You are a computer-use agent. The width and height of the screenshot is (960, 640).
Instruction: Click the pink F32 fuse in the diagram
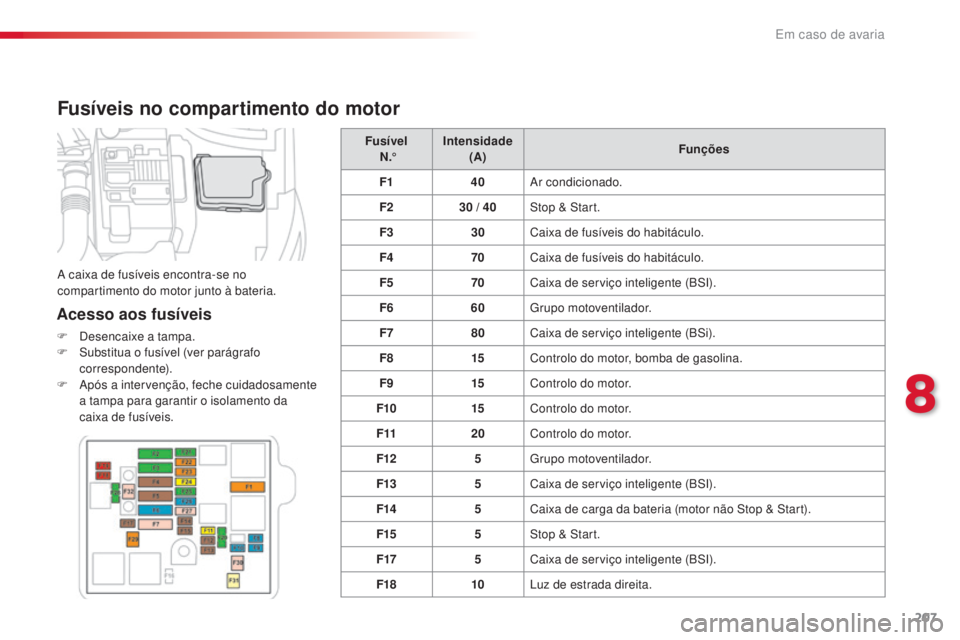129,491
